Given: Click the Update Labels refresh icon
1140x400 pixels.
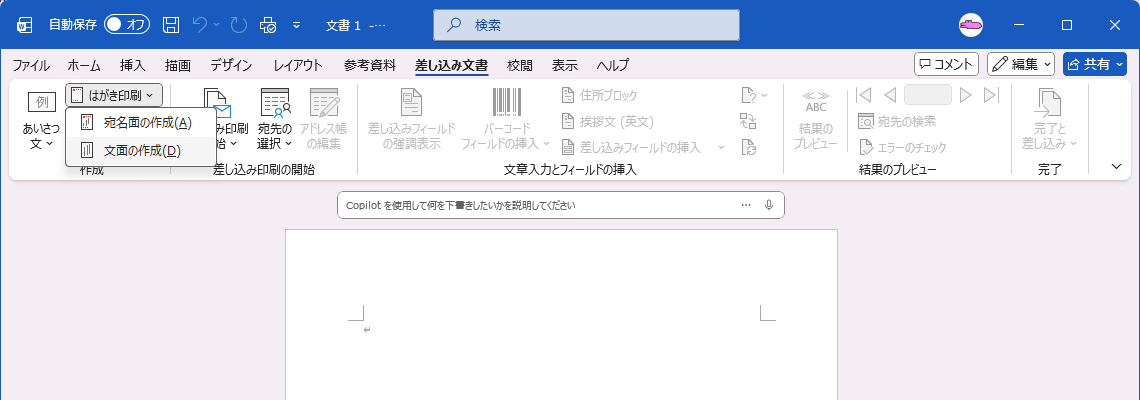Looking at the screenshot, I should pos(748,148).
